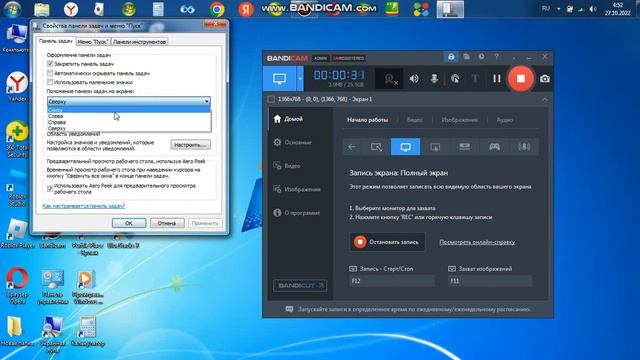Switch to the Начало работы tab
The image size is (640, 360).
(367, 120)
